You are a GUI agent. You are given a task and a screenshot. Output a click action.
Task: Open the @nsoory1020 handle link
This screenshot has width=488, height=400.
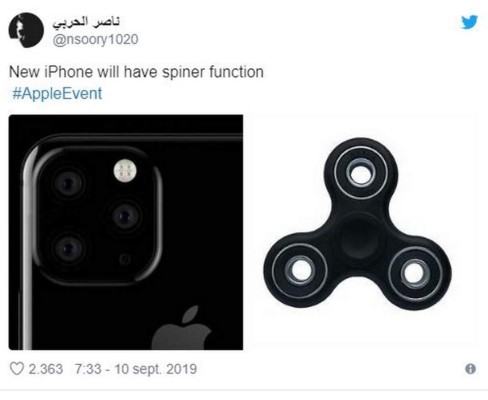coord(95,39)
